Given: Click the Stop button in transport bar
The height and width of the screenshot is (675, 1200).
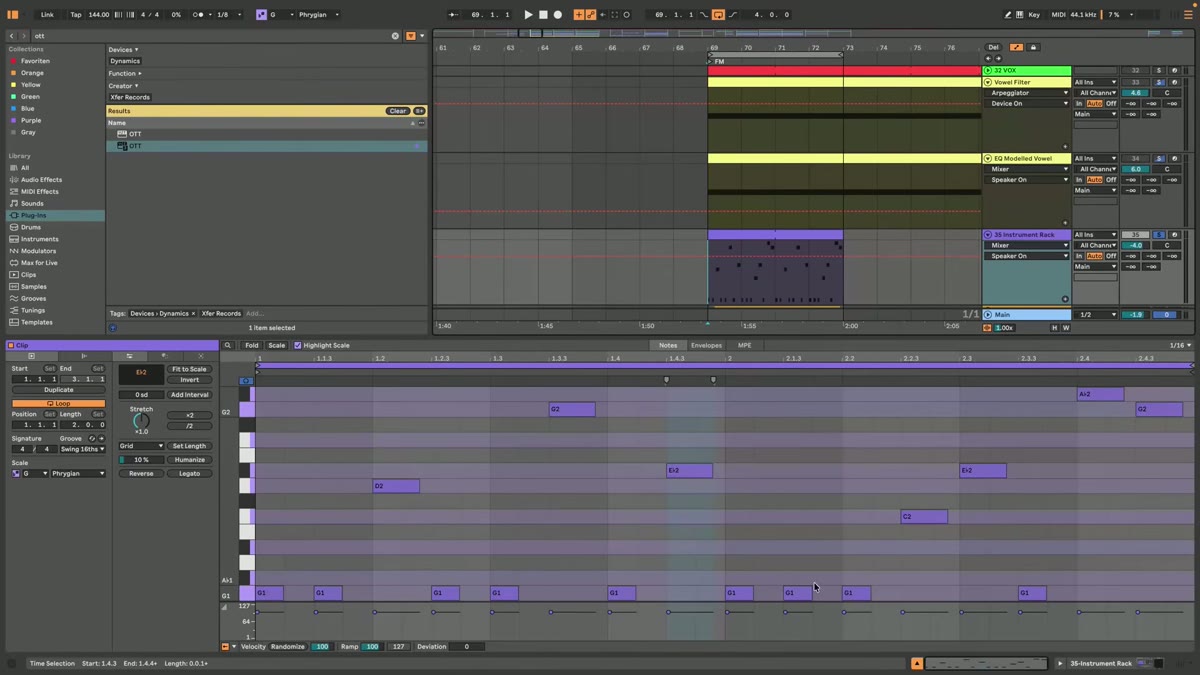Looking at the screenshot, I should (543, 15).
